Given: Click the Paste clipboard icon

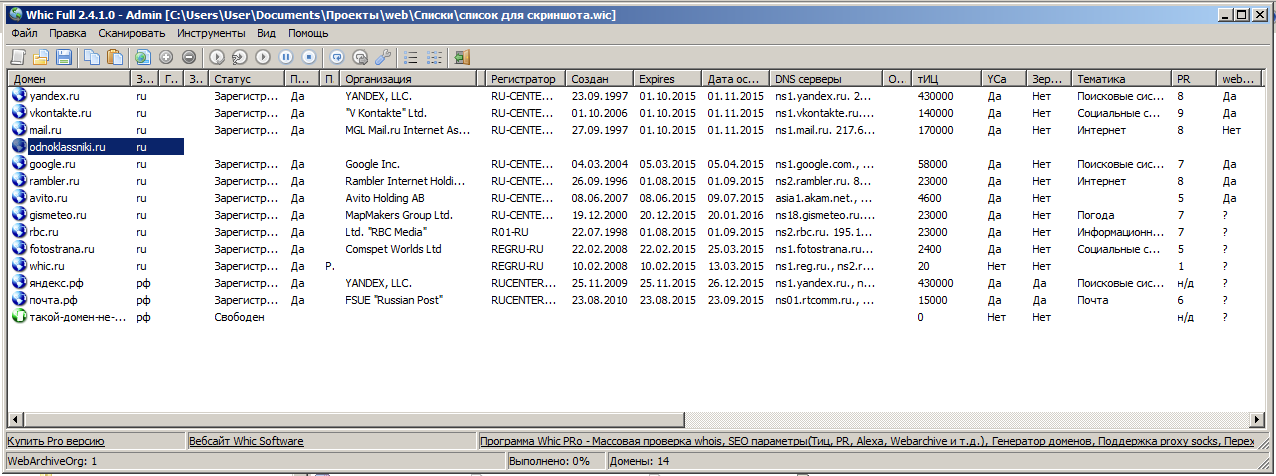Looking at the screenshot, I should coord(114,57).
